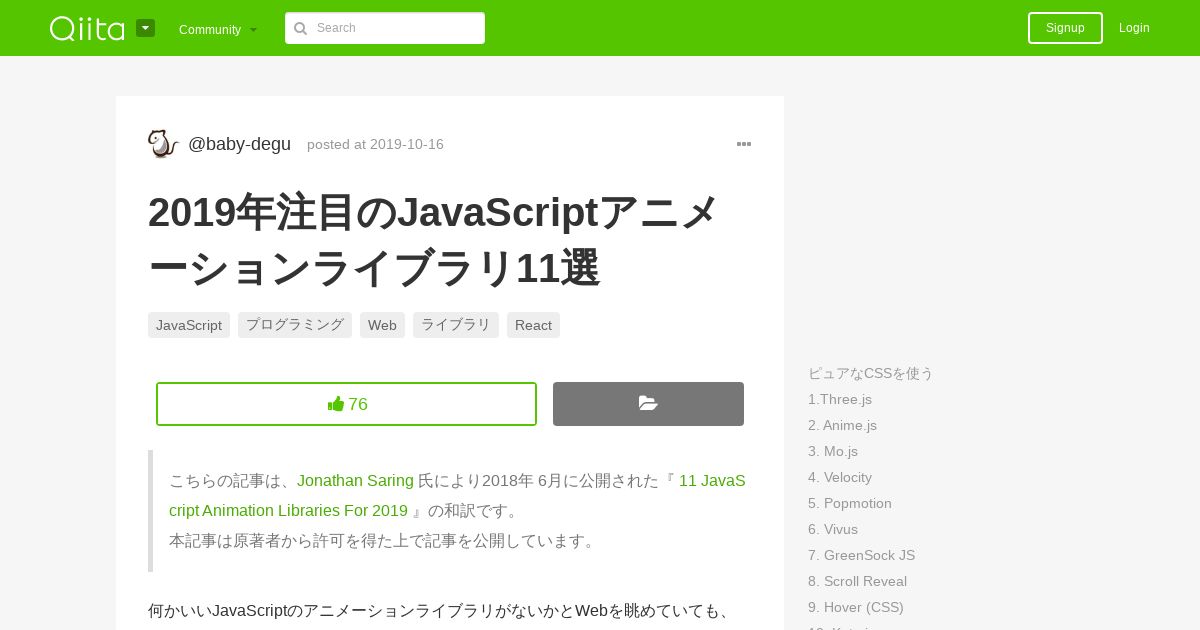The image size is (1200, 630).
Task: Click the posted at 2019-10-16 date text
Action: [x=375, y=144]
